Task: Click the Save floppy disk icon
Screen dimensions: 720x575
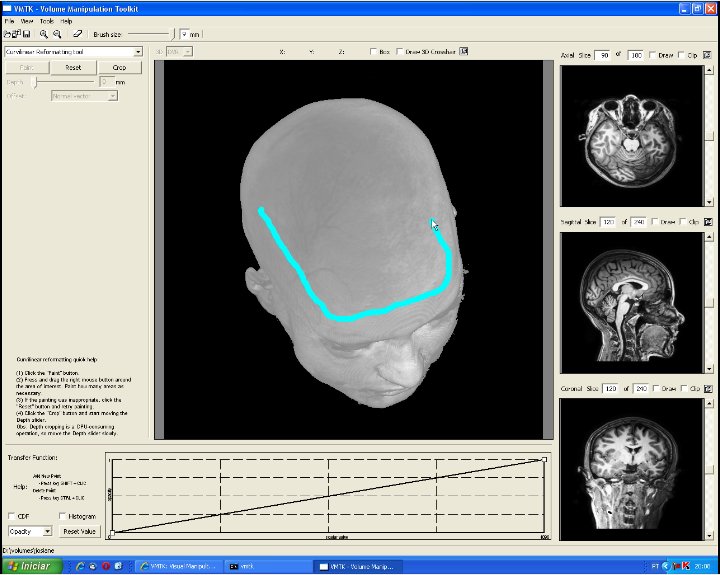Action: 27,34
